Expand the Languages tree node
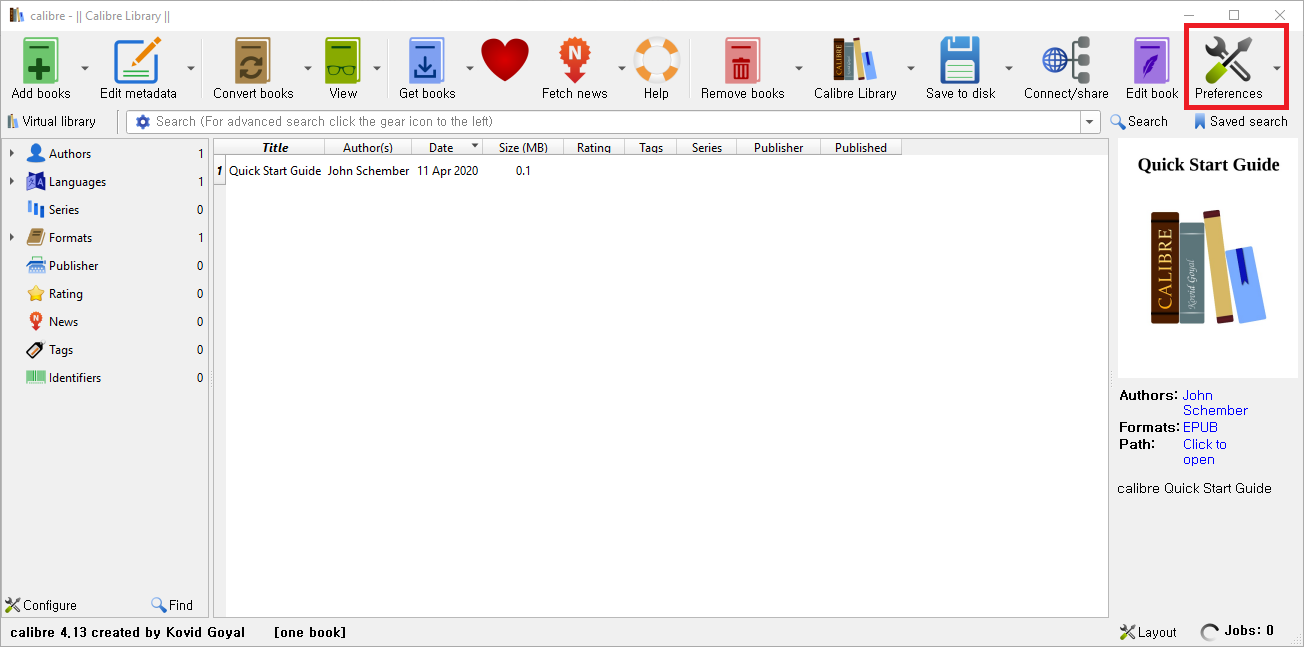The height and width of the screenshot is (647, 1304). pyautogui.click(x=12, y=182)
